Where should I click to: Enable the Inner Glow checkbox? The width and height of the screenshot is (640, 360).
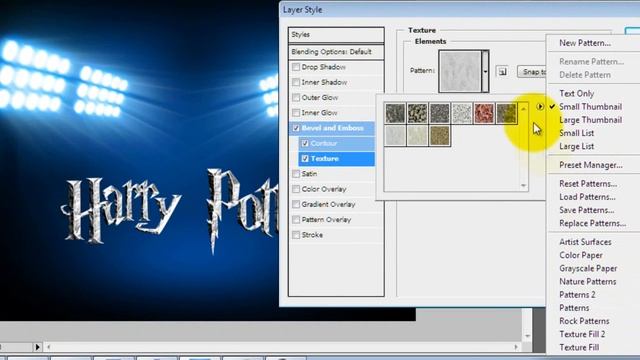(x=296, y=113)
